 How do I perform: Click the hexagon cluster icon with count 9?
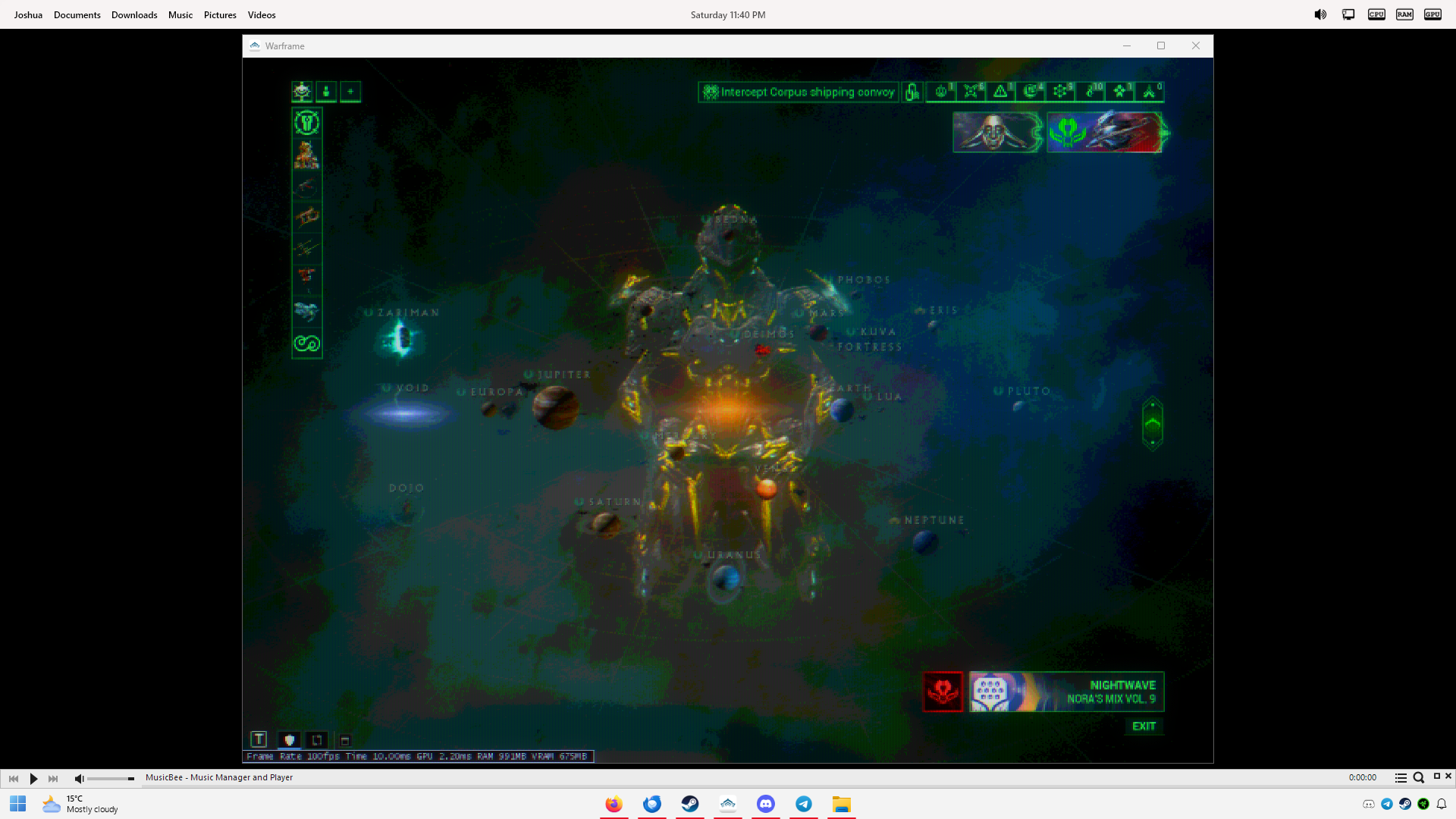coord(1060,93)
